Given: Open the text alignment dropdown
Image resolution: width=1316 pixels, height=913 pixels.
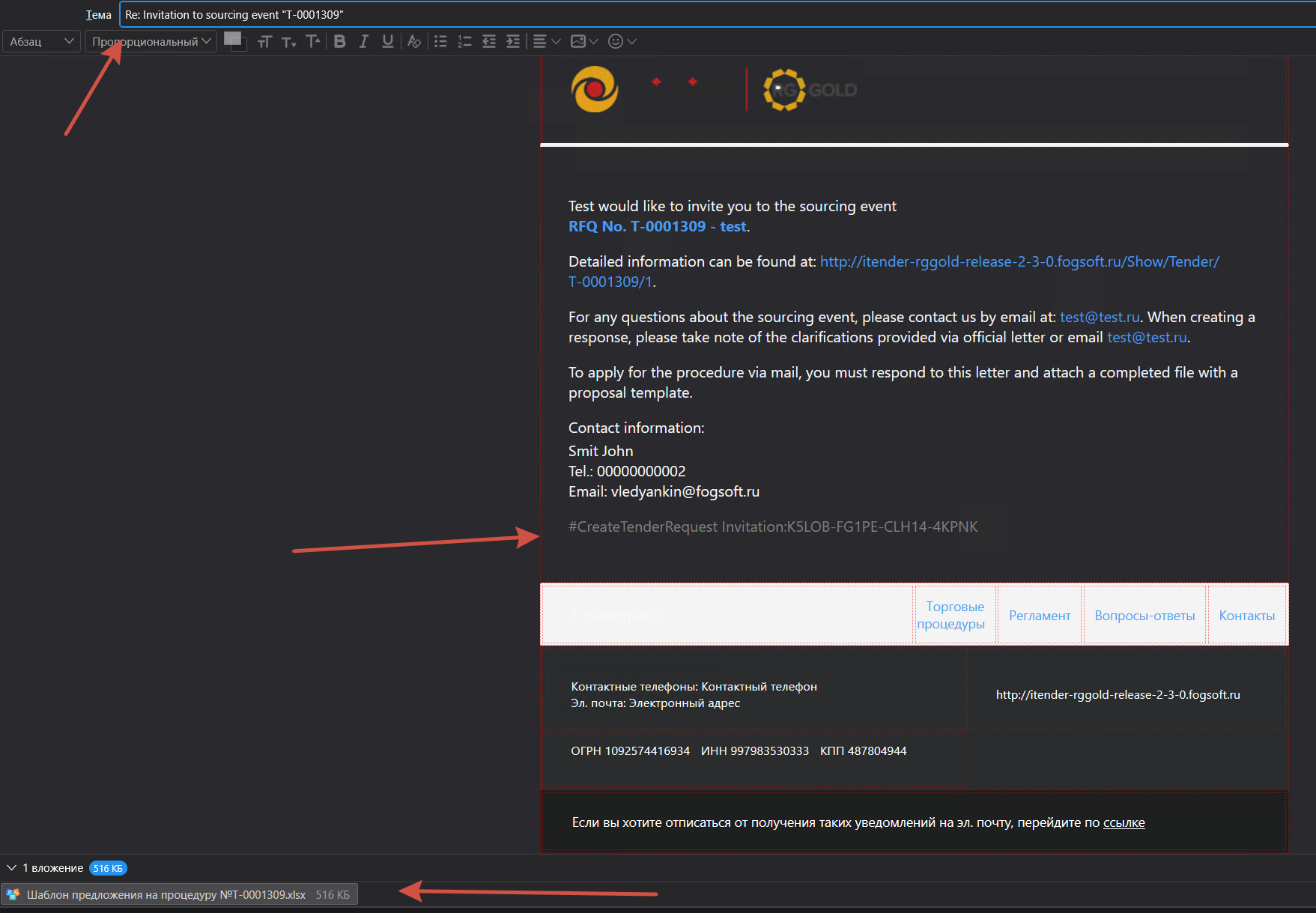Looking at the screenshot, I should 546,41.
